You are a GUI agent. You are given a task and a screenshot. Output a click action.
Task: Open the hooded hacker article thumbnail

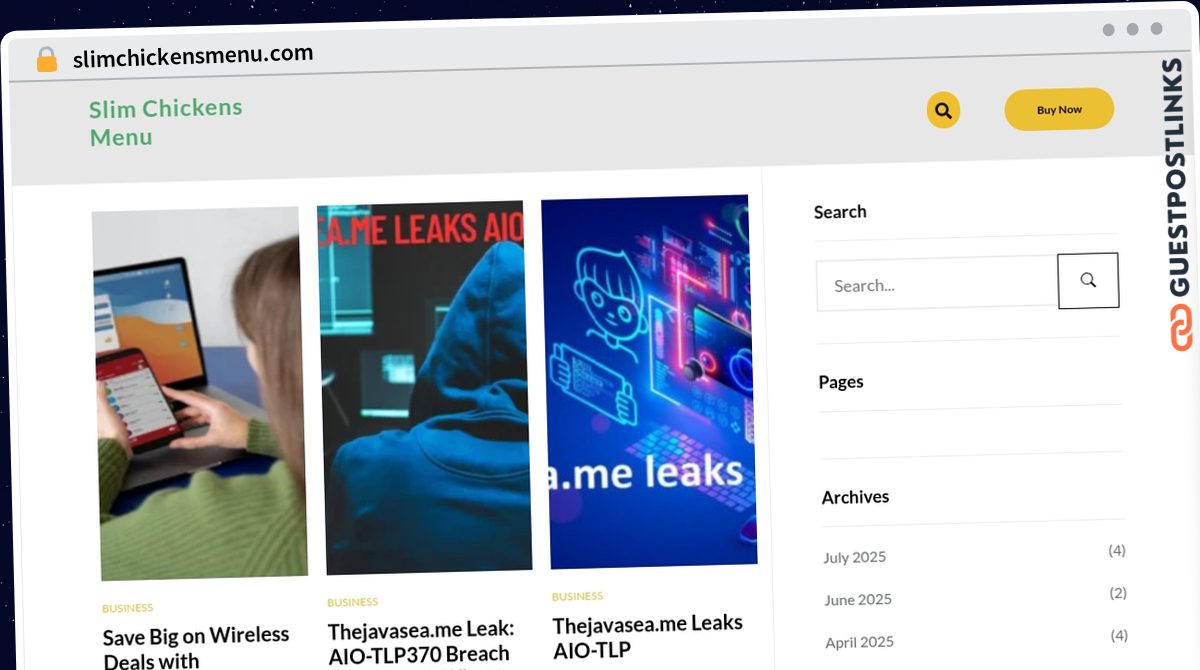[x=425, y=387]
